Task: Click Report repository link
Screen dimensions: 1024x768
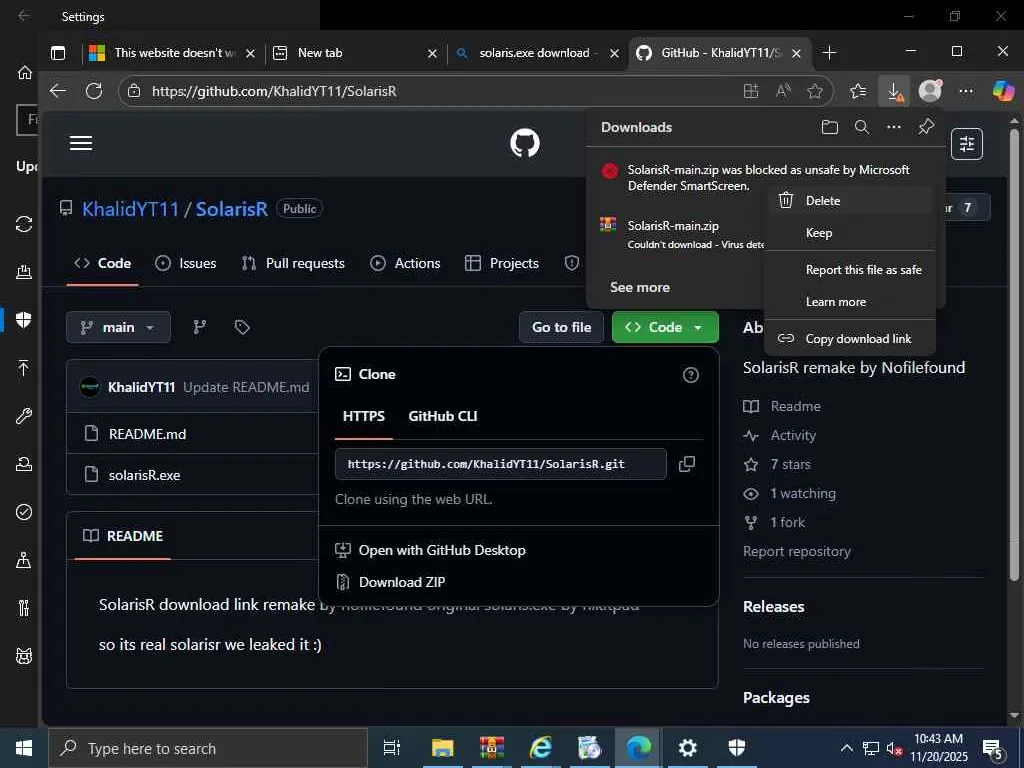Action: coord(797,551)
